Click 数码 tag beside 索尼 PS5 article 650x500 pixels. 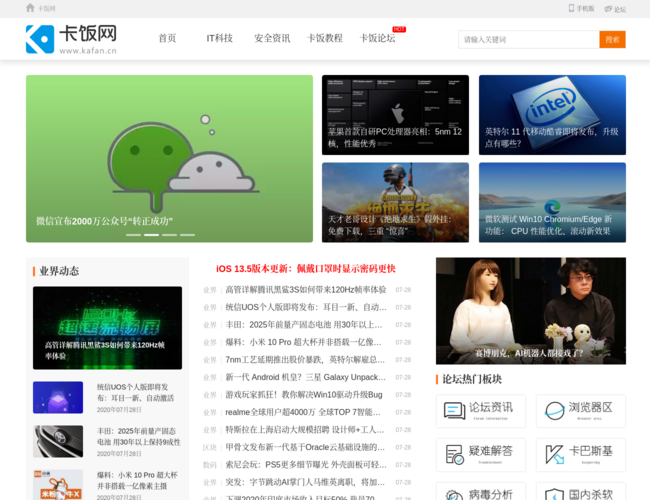[x=210, y=465]
